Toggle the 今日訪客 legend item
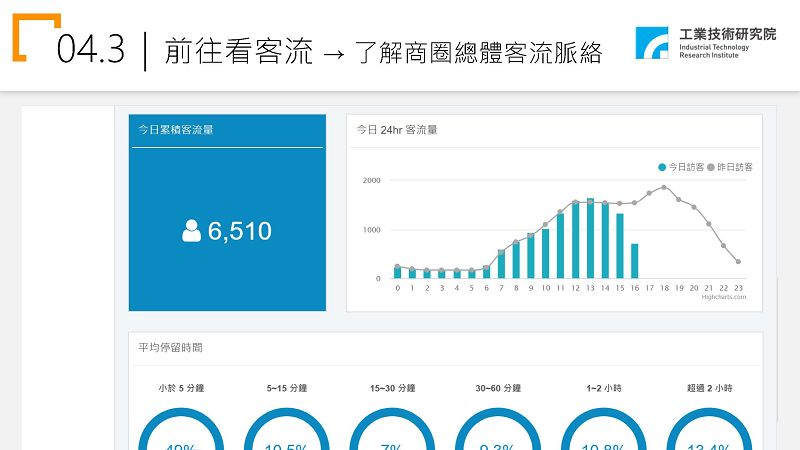Screen dimensions: 800x450 pyautogui.click(x=681, y=167)
